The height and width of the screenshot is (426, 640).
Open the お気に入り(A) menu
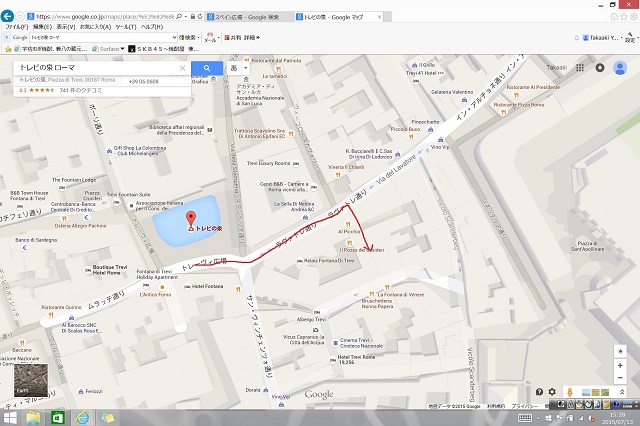coord(96,27)
